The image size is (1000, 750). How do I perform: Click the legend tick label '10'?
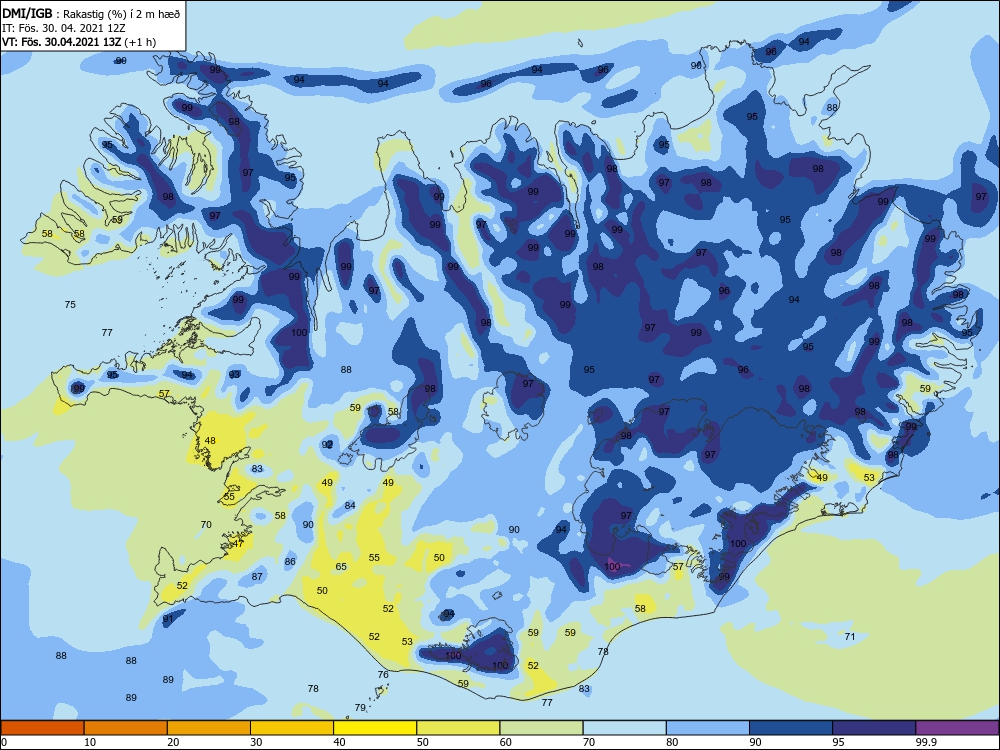click(90, 742)
